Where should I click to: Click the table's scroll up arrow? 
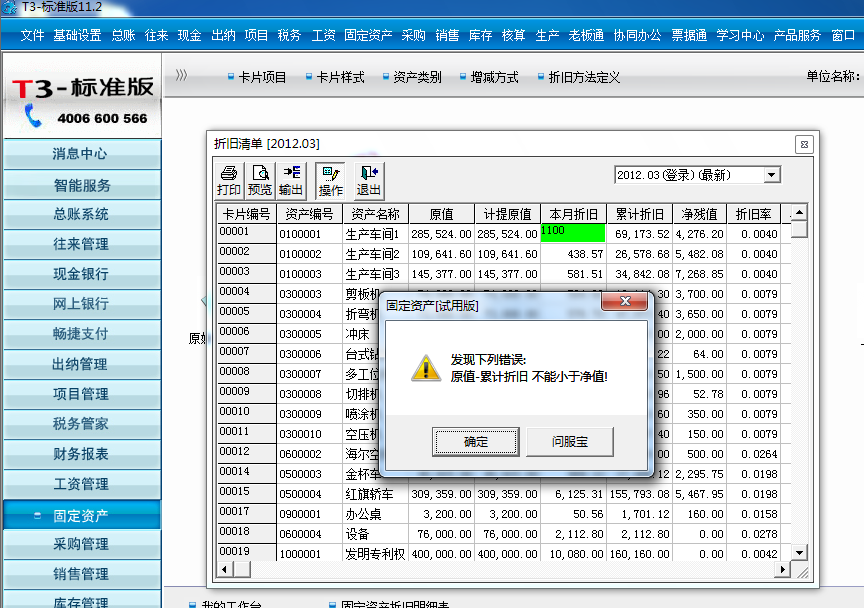point(799,212)
